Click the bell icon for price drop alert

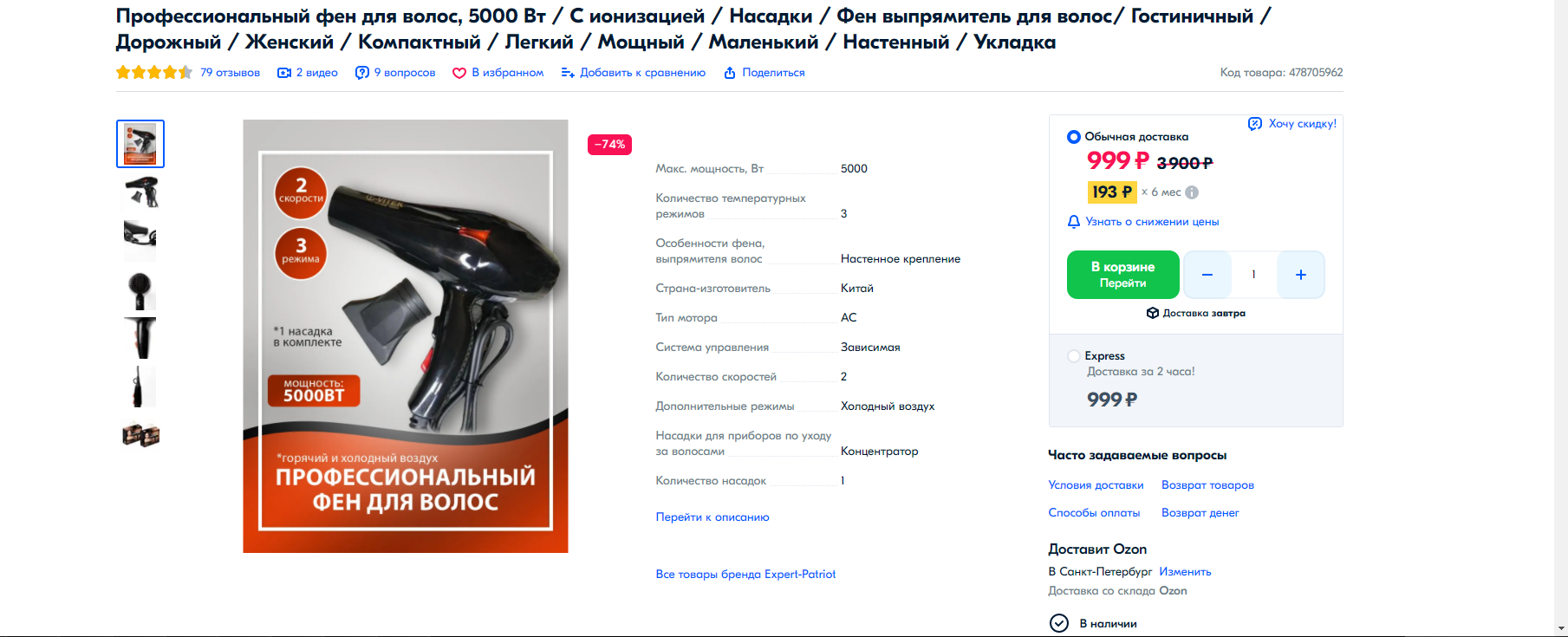[1074, 222]
